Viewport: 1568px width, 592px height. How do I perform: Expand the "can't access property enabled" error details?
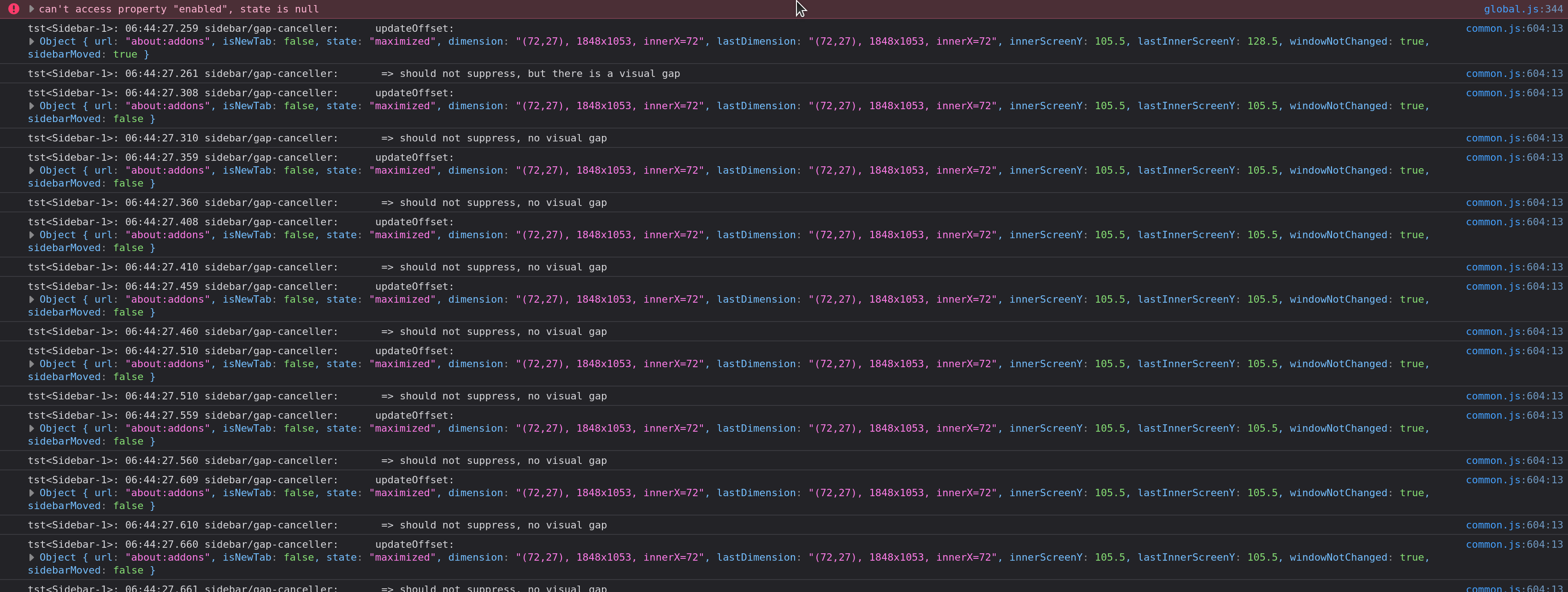pyautogui.click(x=32, y=9)
